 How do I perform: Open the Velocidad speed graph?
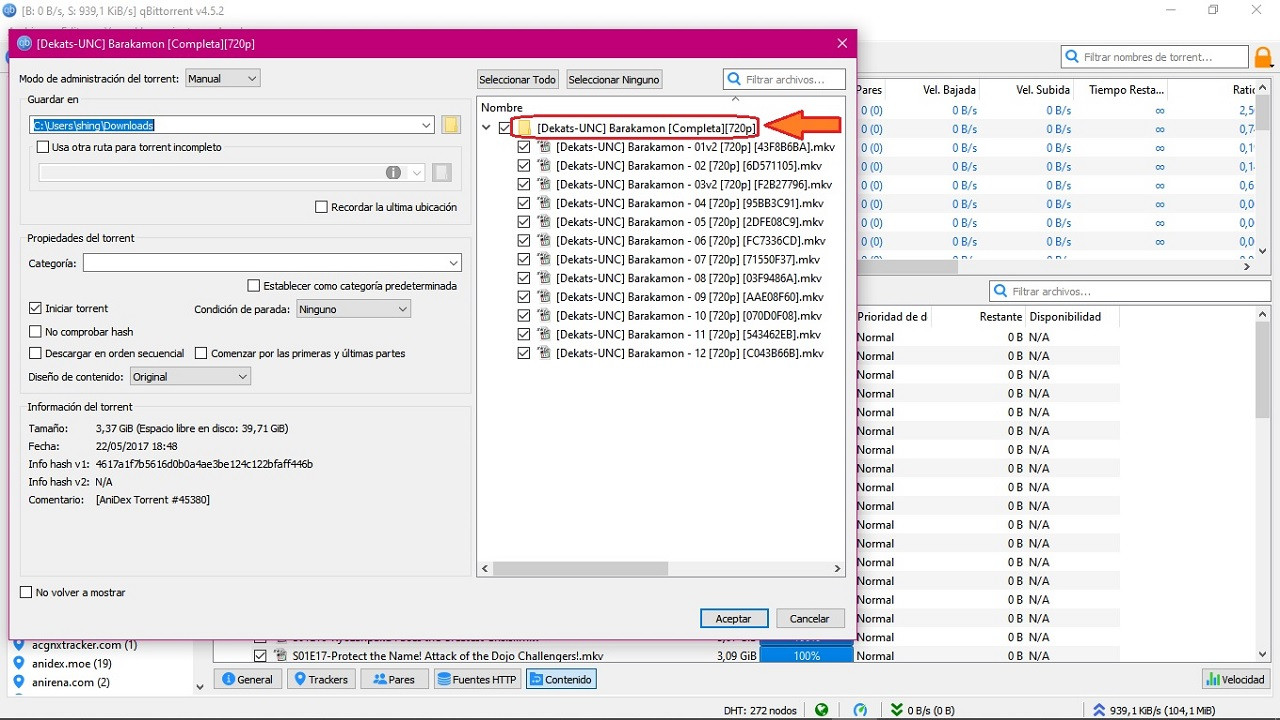point(1237,679)
